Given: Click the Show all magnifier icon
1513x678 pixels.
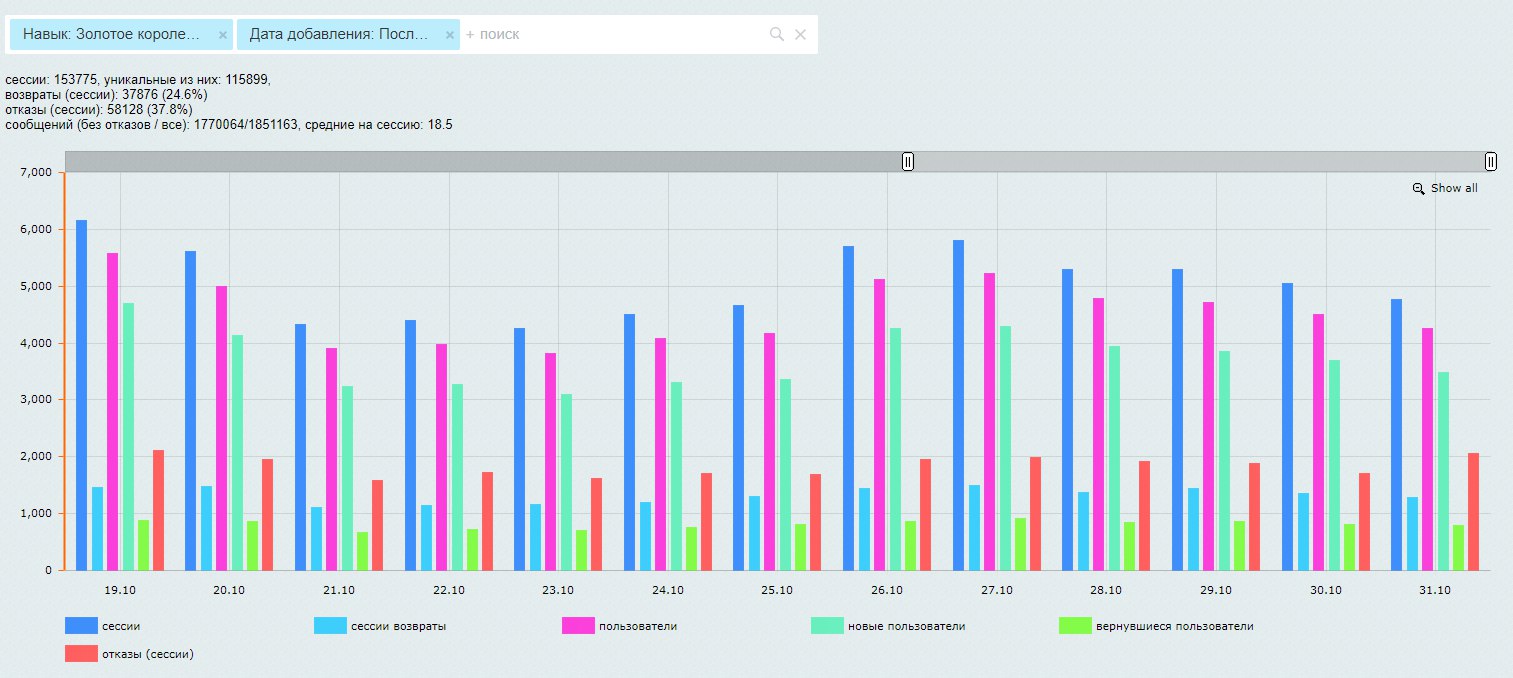Looking at the screenshot, I should [x=1418, y=188].
